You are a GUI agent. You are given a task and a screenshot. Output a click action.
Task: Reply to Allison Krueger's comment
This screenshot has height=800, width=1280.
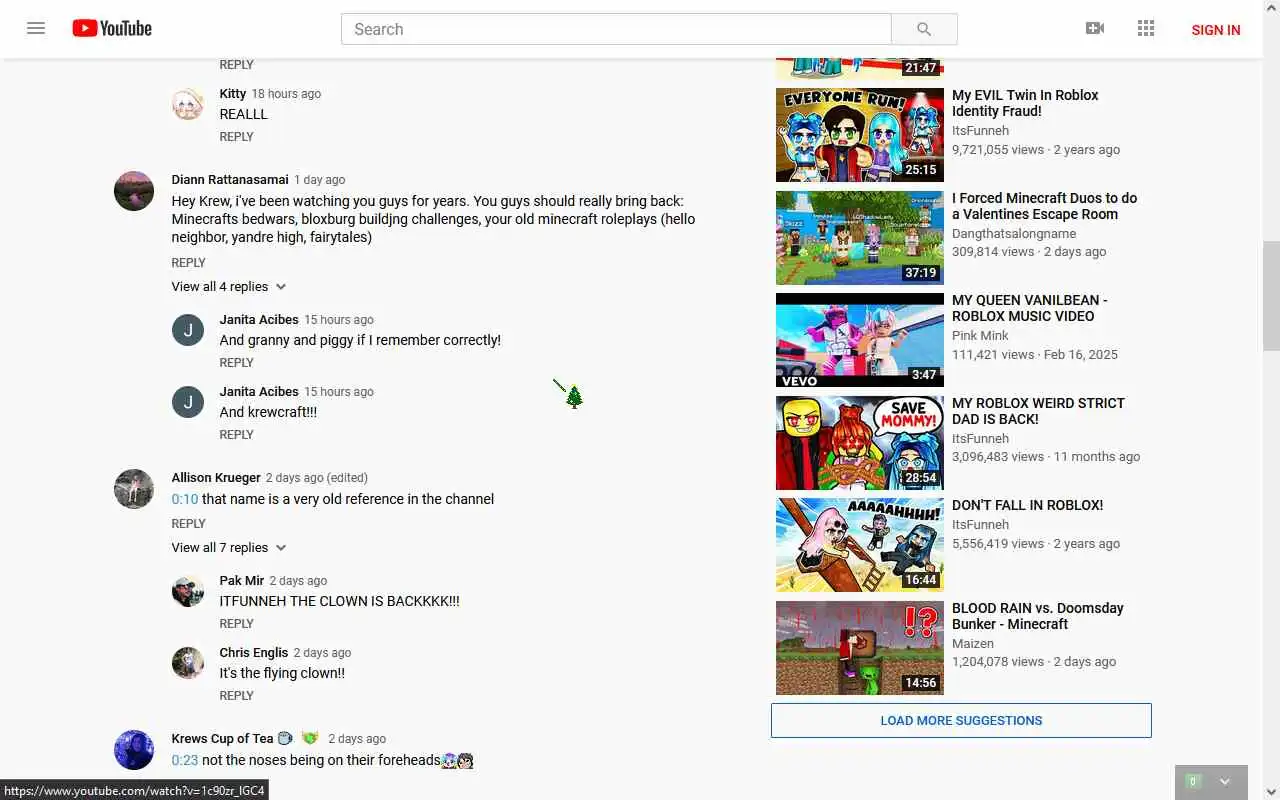pyautogui.click(x=189, y=524)
